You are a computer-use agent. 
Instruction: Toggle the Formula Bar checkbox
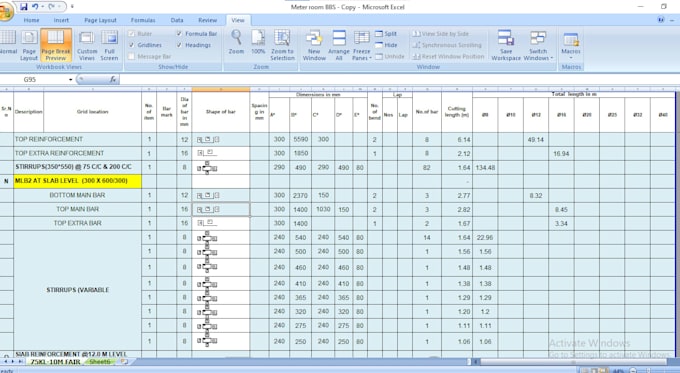pyautogui.click(x=179, y=33)
